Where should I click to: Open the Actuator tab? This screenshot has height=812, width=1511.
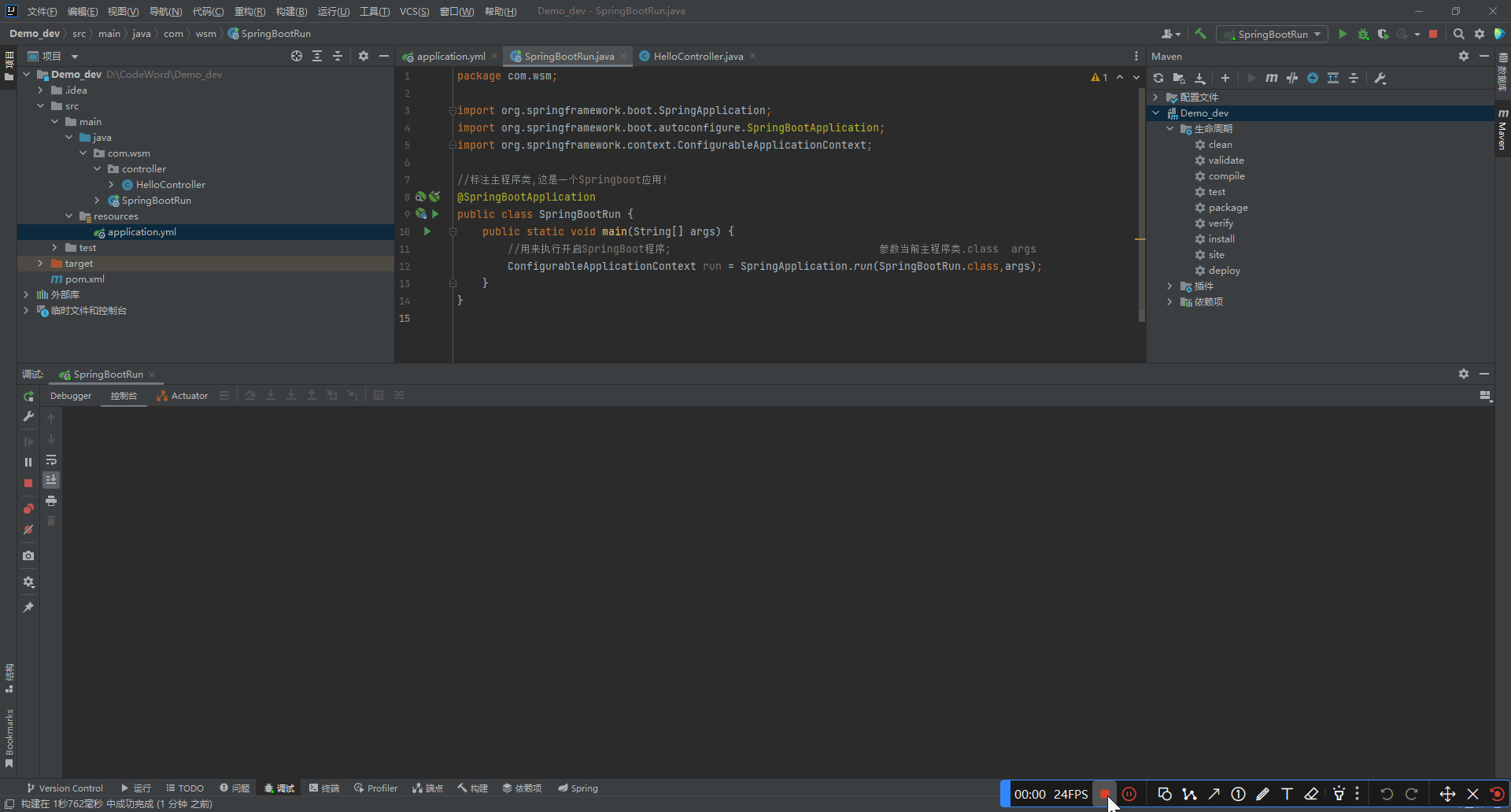183,396
